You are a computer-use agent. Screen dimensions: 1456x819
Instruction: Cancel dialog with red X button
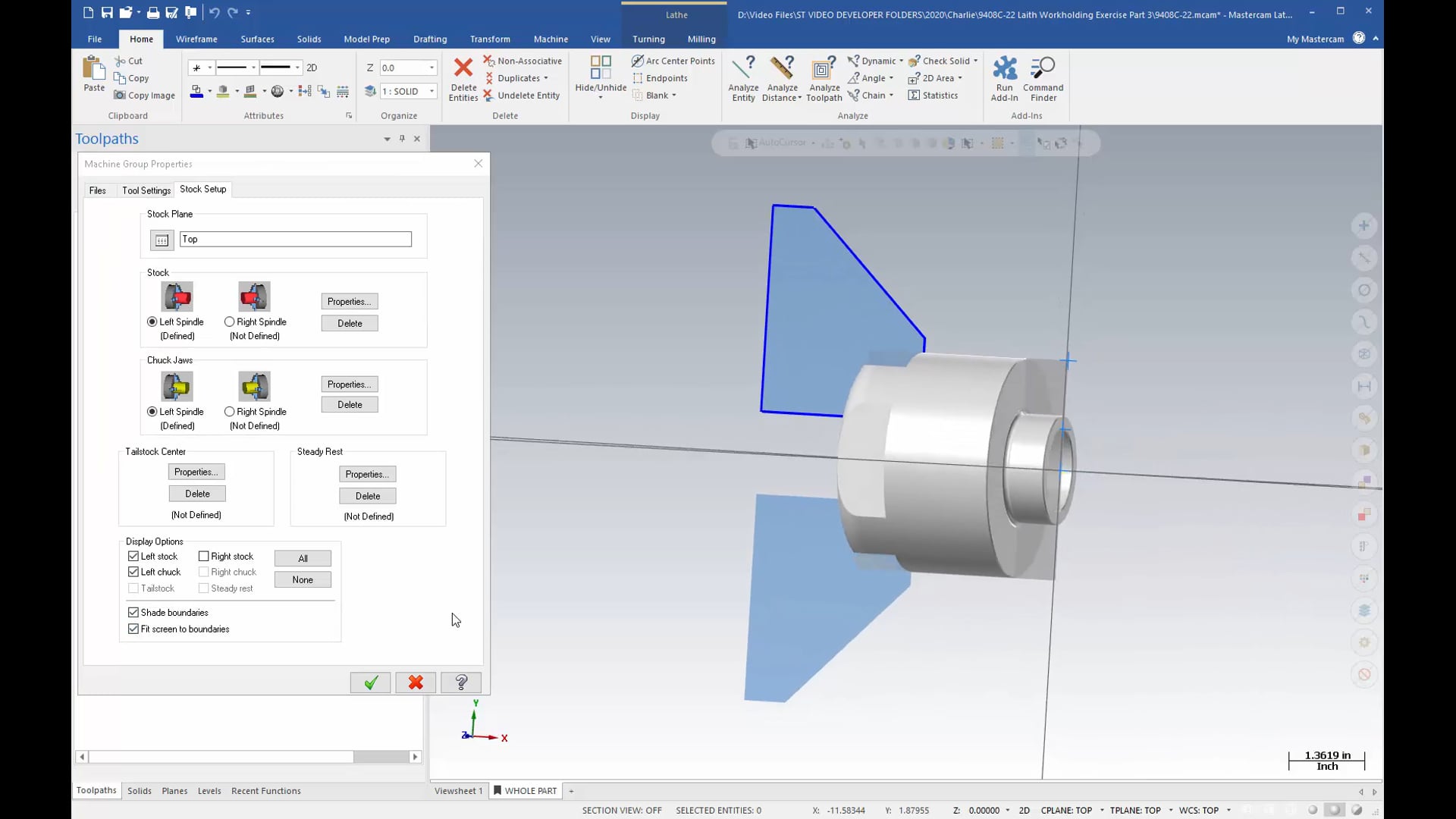tap(416, 682)
